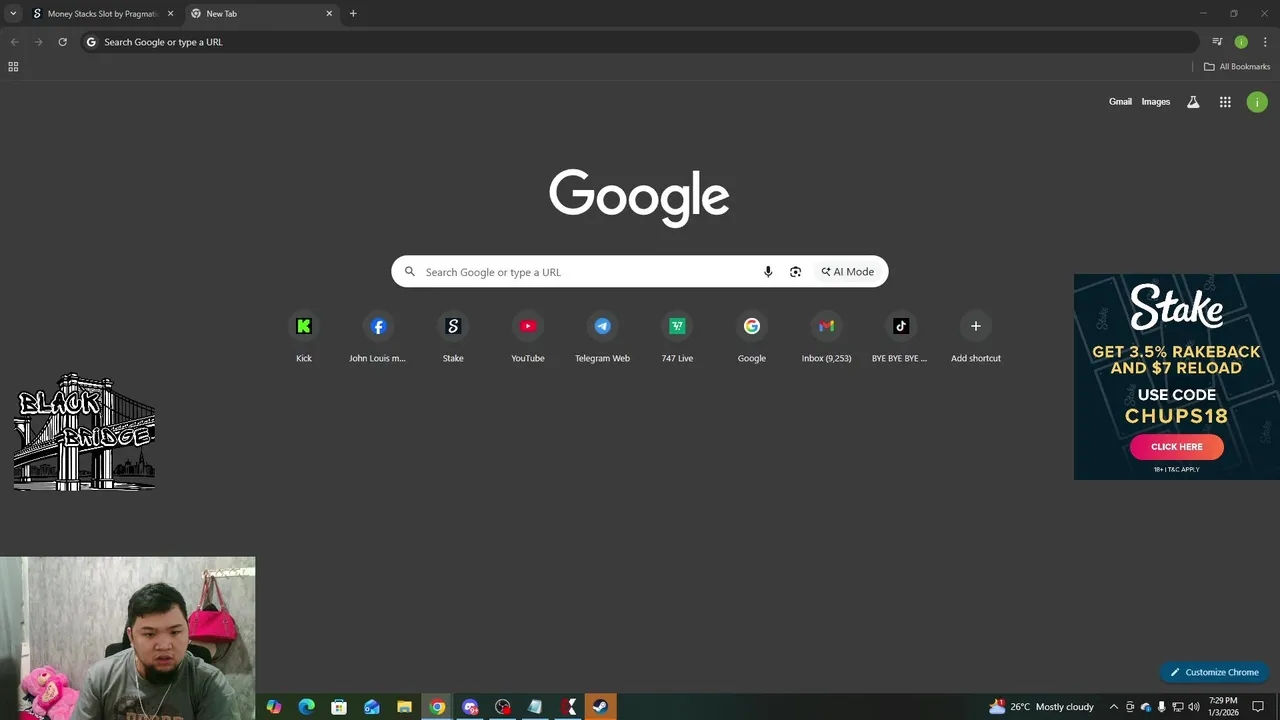Click the CLICK HERE button on Stake ad
This screenshot has width=1280, height=720.
point(1177,447)
